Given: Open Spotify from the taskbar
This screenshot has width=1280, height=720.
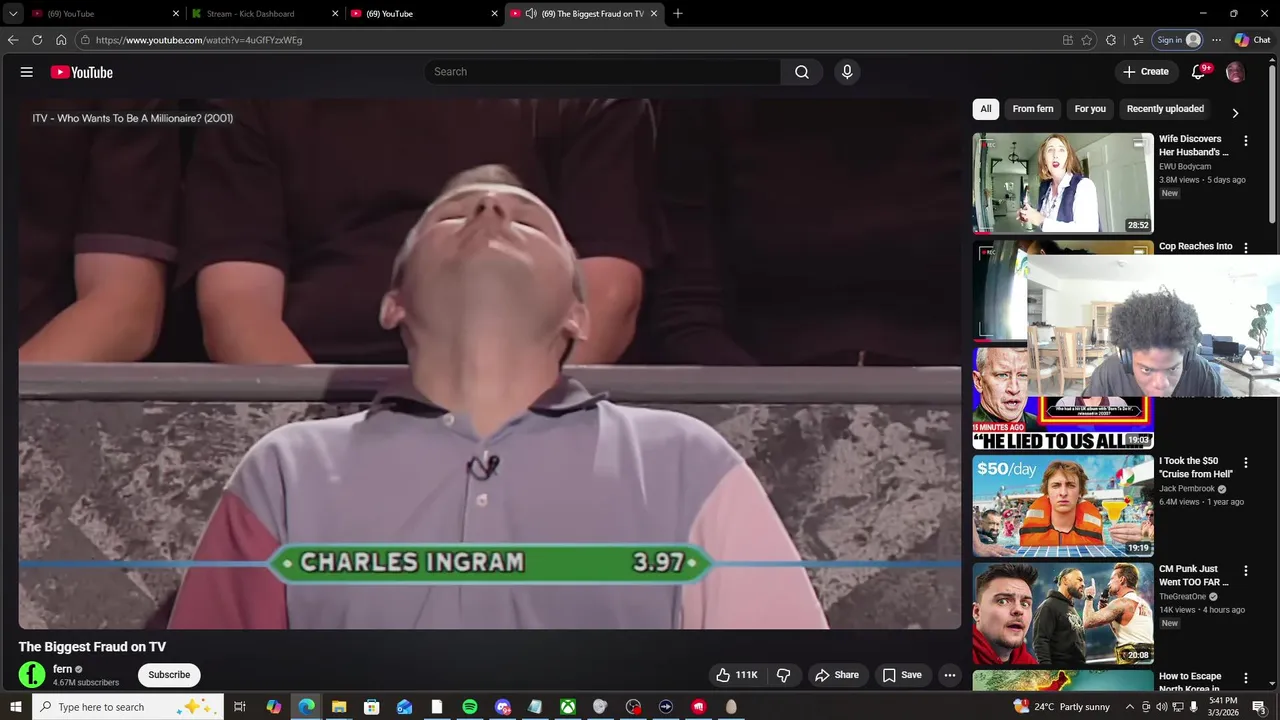Looking at the screenshot, I should tap(470, 707).
